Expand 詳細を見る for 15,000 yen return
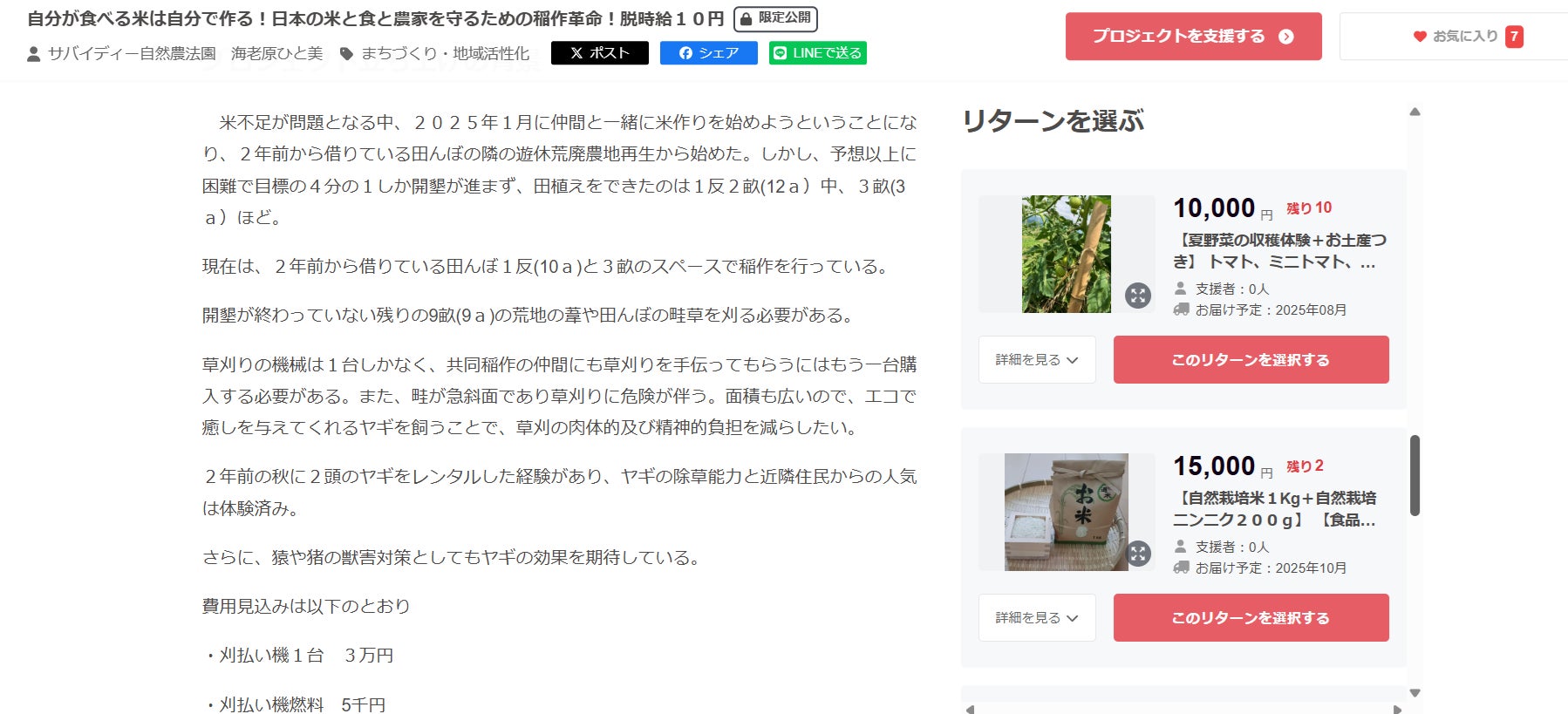Screen dimensions: 1568x714 (x=1037, y=618)
